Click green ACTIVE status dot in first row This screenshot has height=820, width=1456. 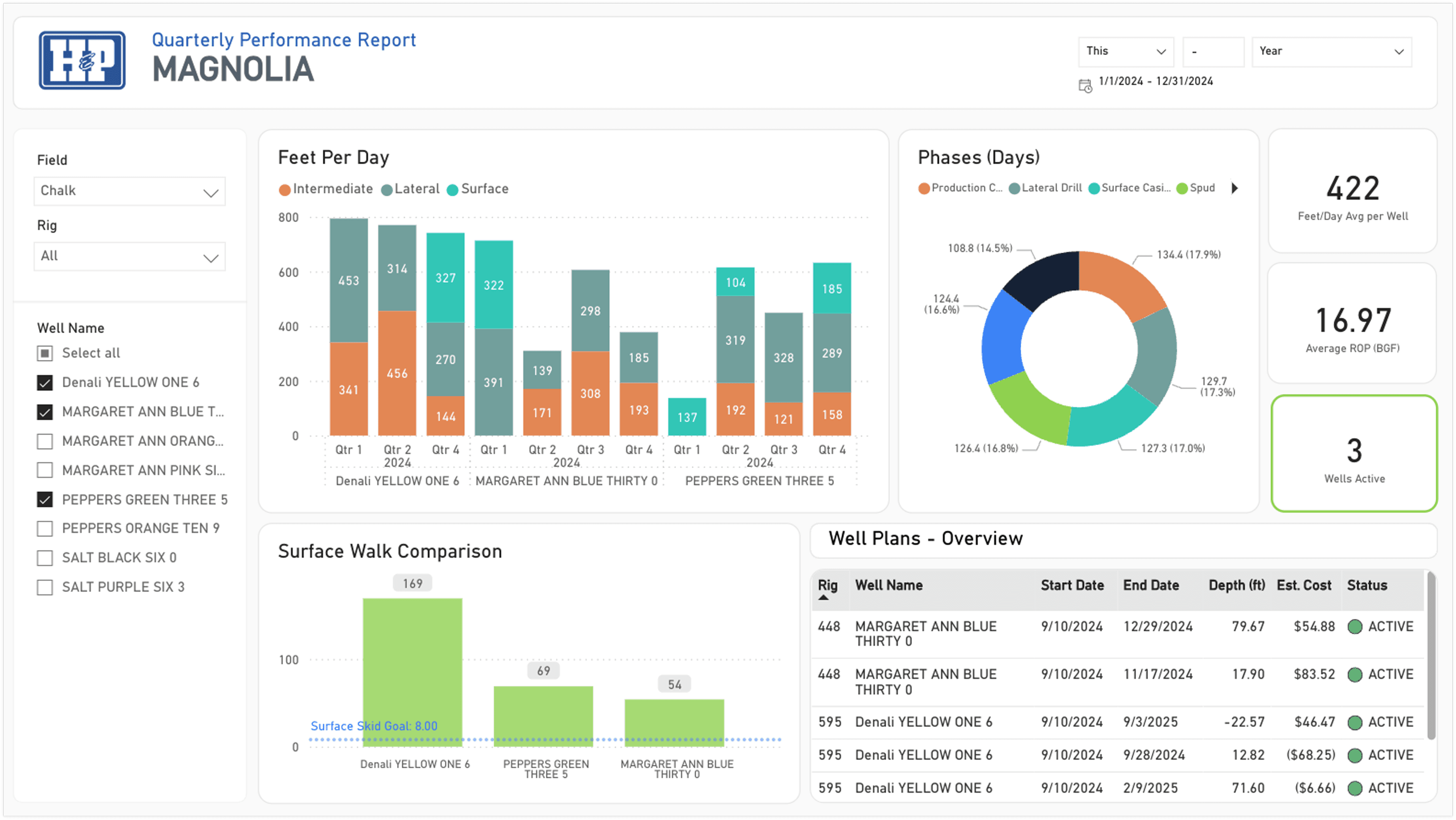click(x=1354, y=626)
